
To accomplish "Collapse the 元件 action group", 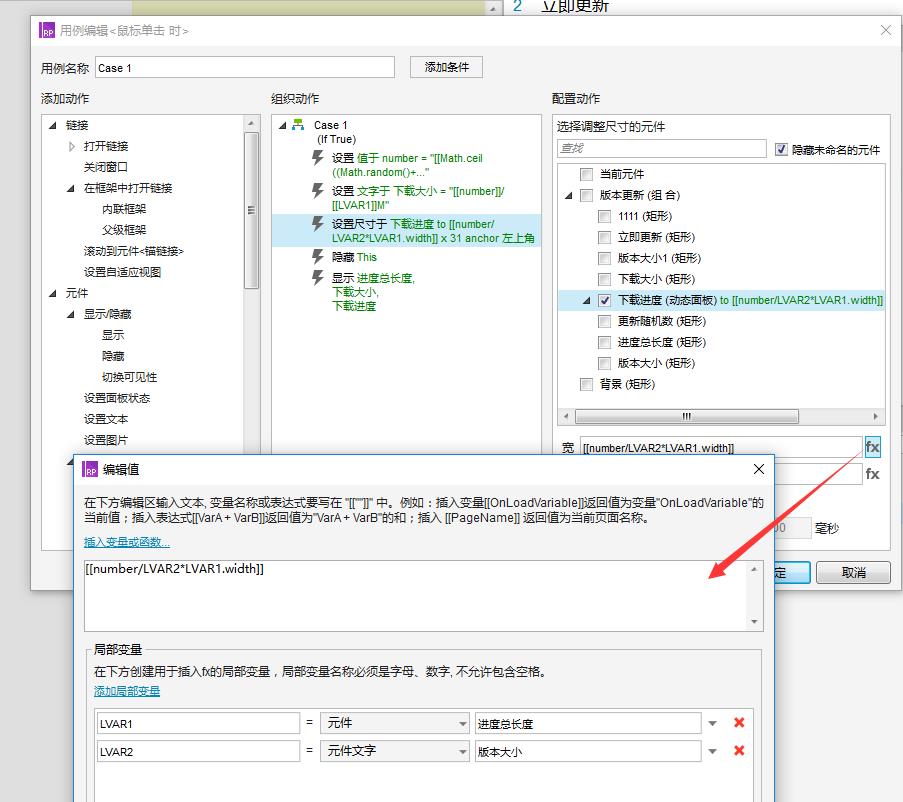I will (53, 293).
